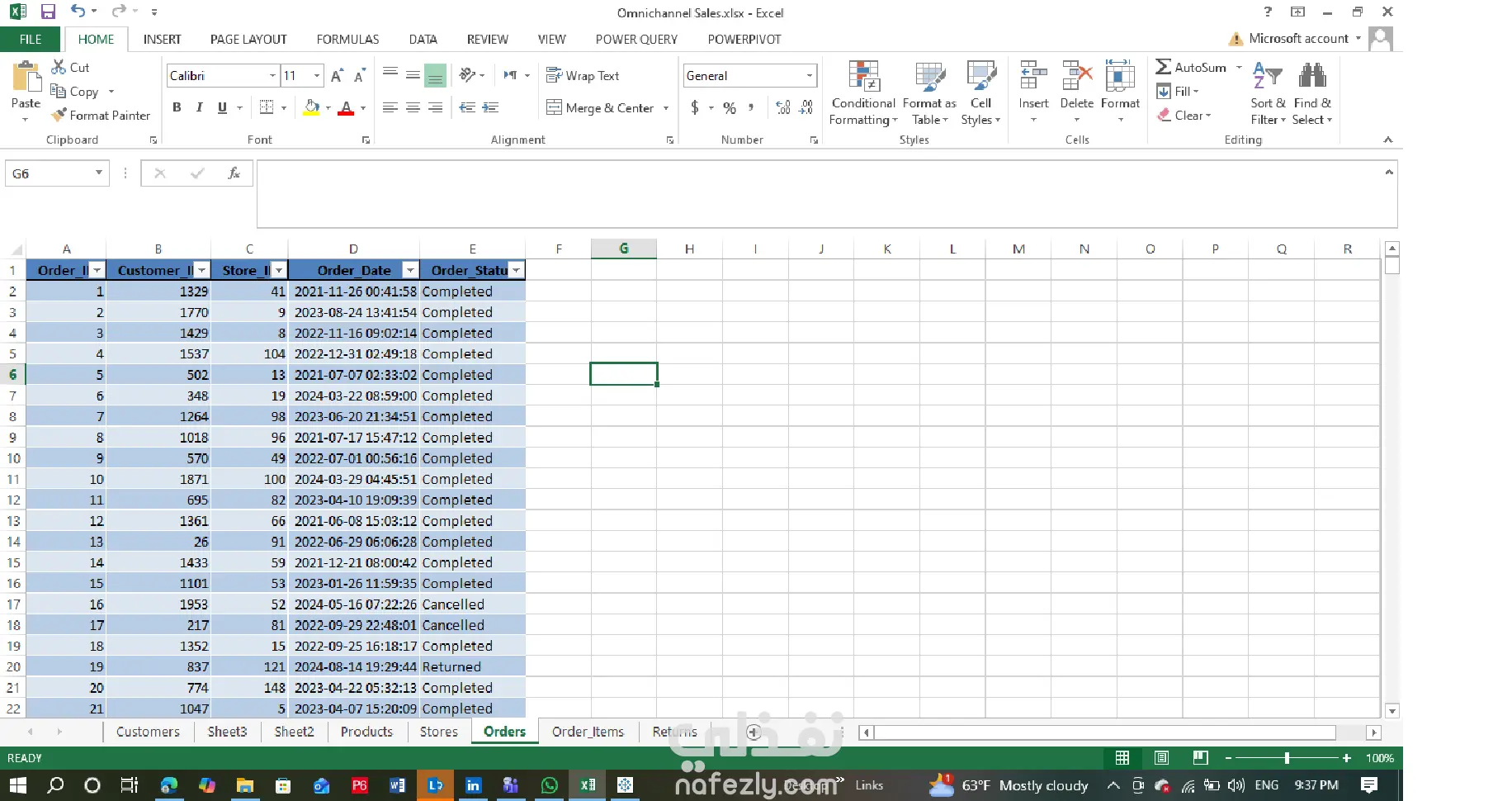Apply Top Align to cells
Viewport: 1512px width, 801px height.
390,74
